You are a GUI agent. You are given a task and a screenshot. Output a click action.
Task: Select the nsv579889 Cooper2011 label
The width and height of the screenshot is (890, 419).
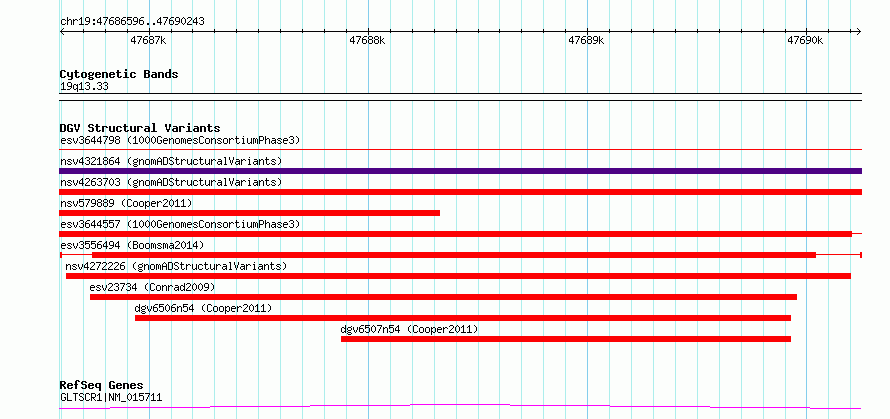tap(126, 203)
